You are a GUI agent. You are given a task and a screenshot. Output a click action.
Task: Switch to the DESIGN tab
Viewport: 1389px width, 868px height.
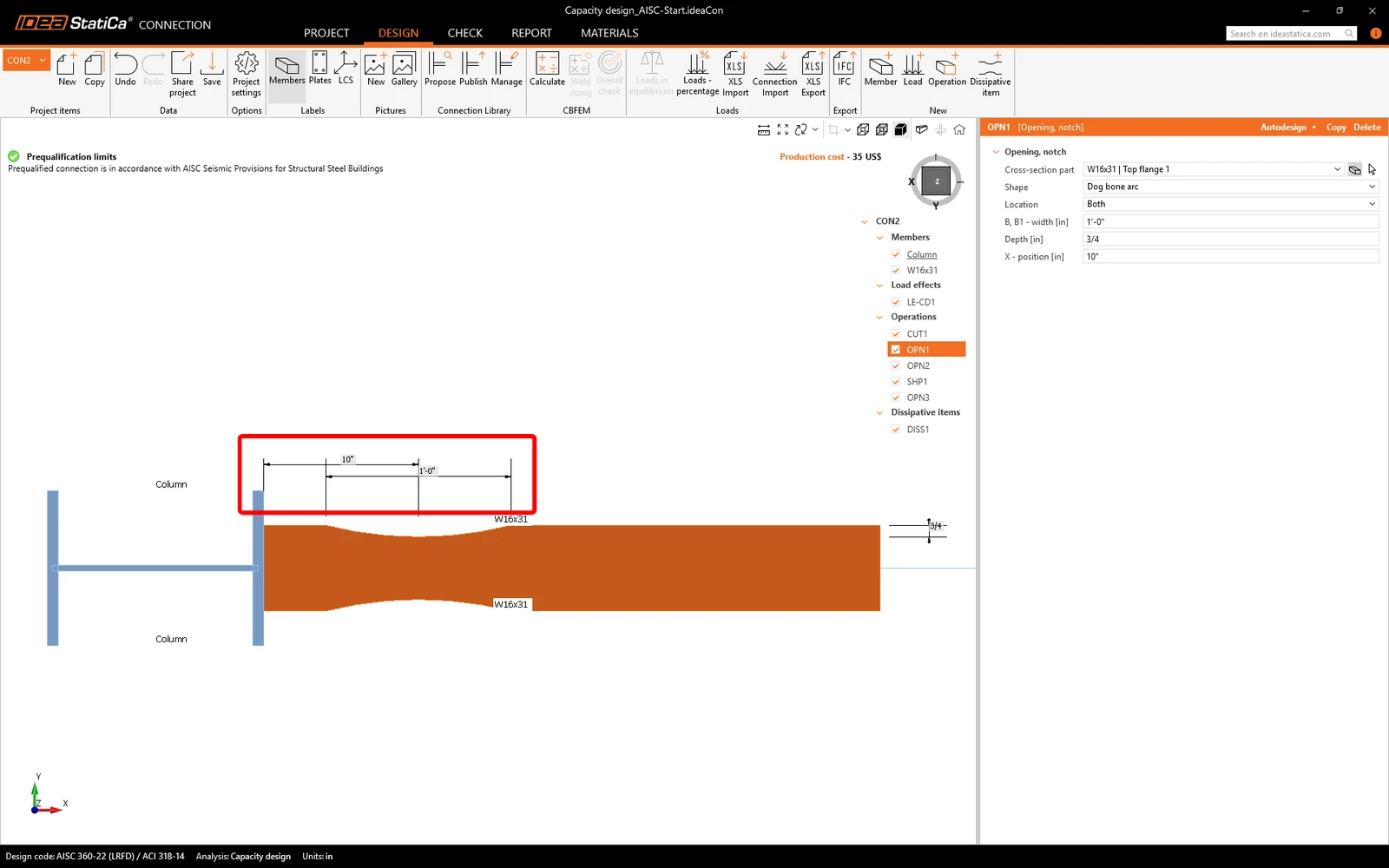point(398,33)
